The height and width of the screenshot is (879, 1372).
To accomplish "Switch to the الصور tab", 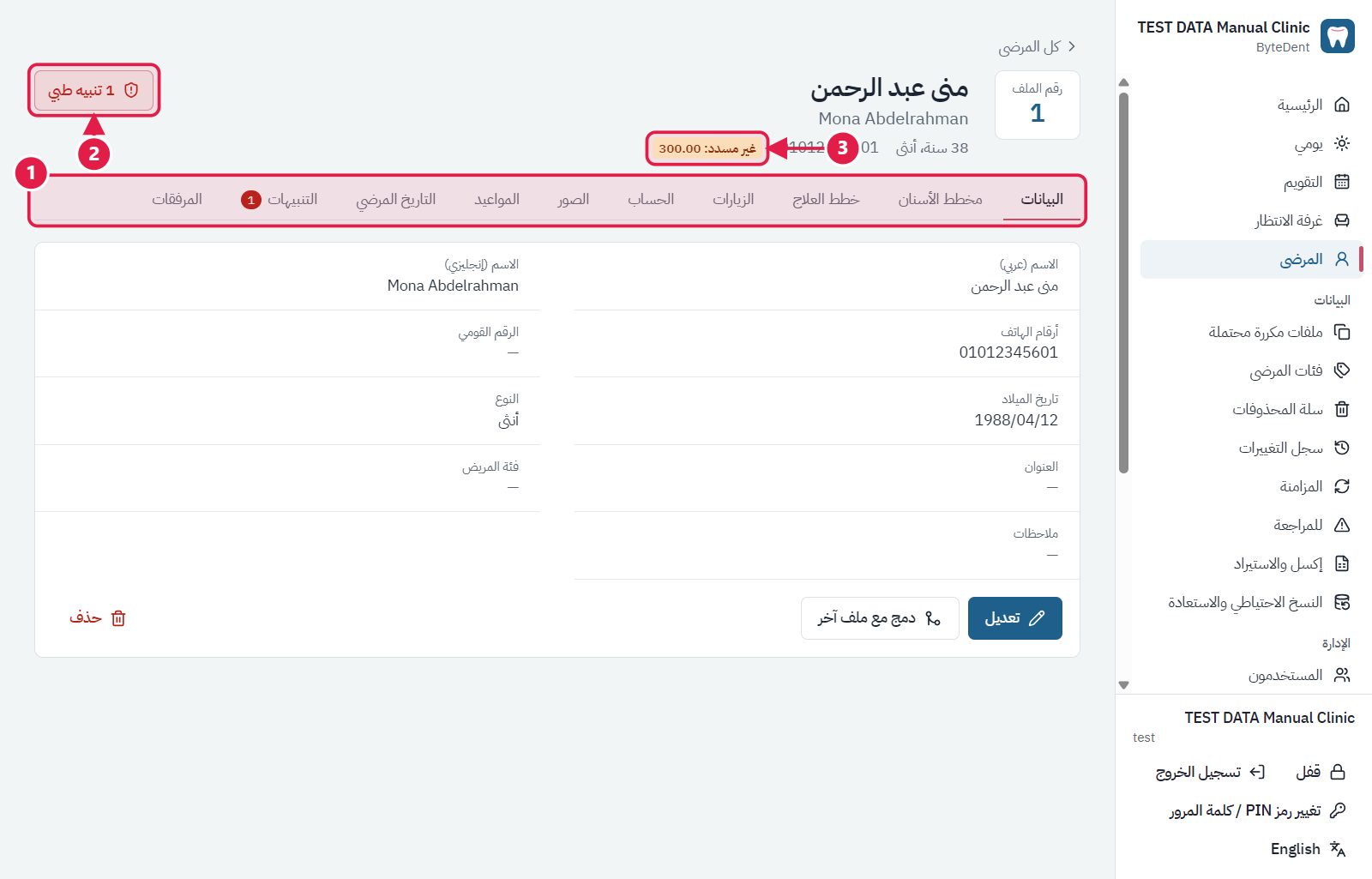I will (573, 200).
